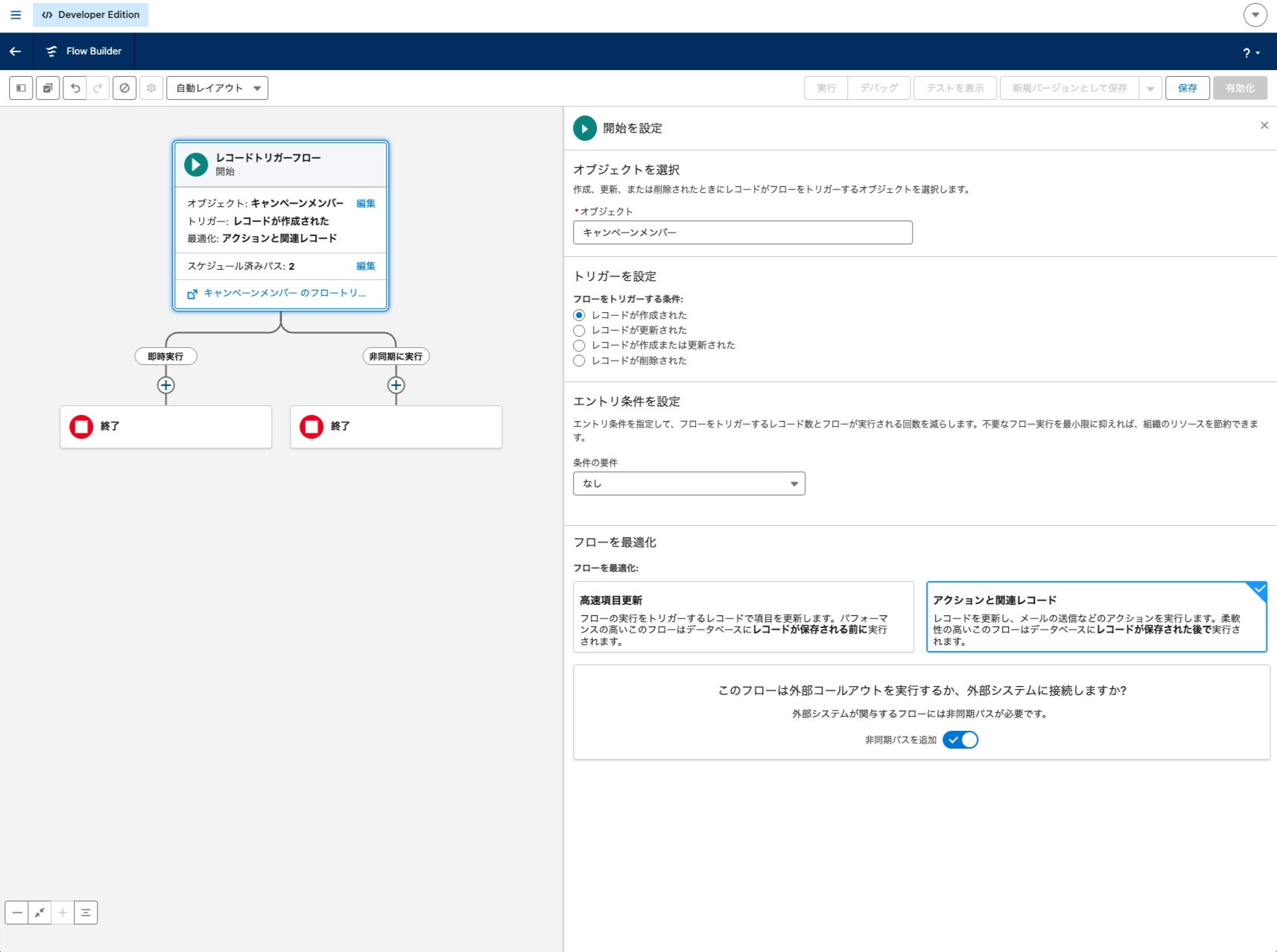Screen dimensions: 1277x952
Task: Click the circle-slash toolbar icon
Action: pyautogui.click(x=124, y=88)
